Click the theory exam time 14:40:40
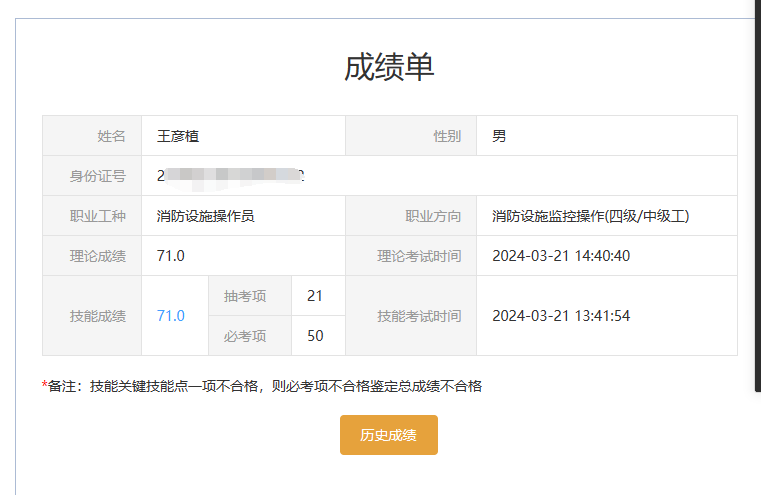The image size is (761, 495). tap(561, 256)
